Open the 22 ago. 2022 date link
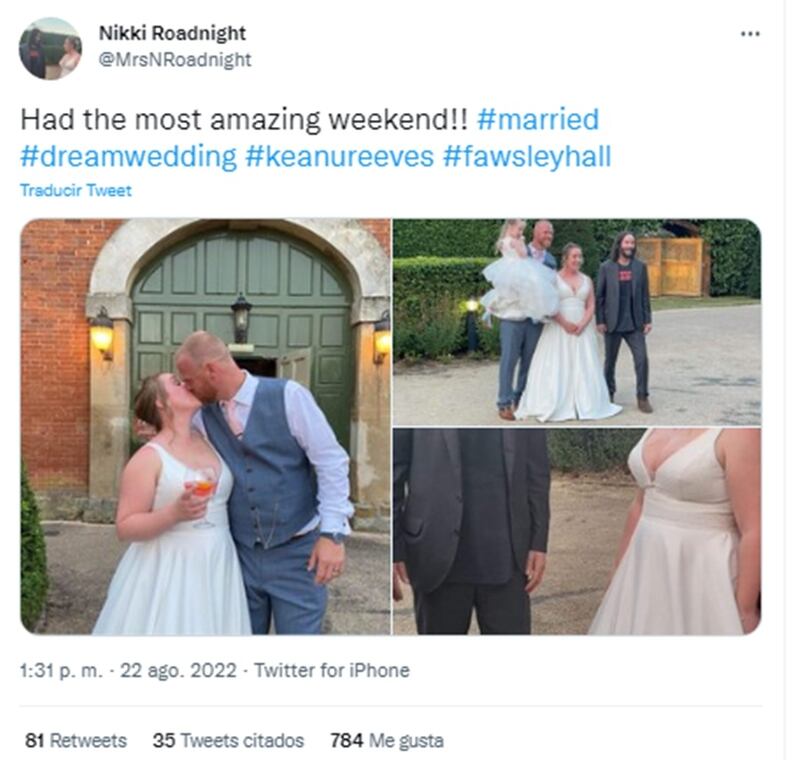Image resolution: width=800 pixels, height=760 pixels. point(178,670)
